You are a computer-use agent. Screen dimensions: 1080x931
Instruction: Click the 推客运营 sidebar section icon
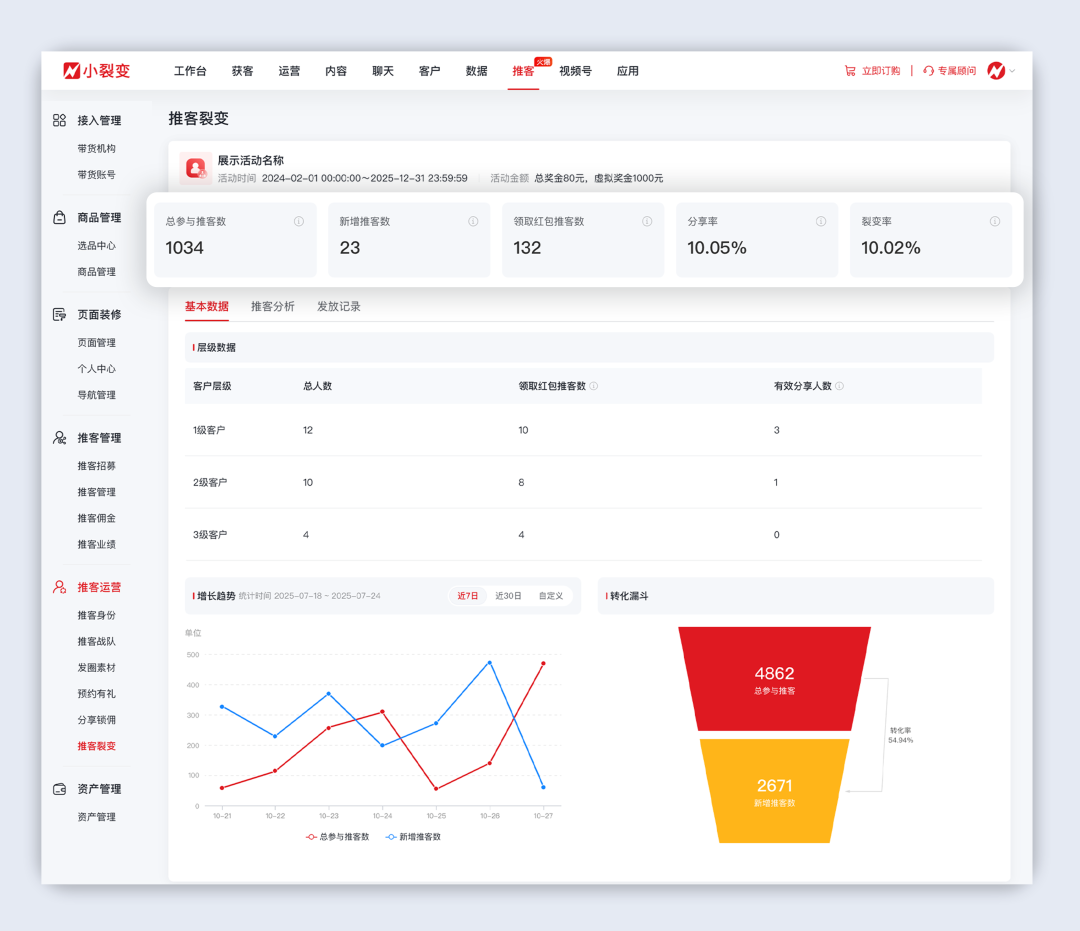(60, 587)
